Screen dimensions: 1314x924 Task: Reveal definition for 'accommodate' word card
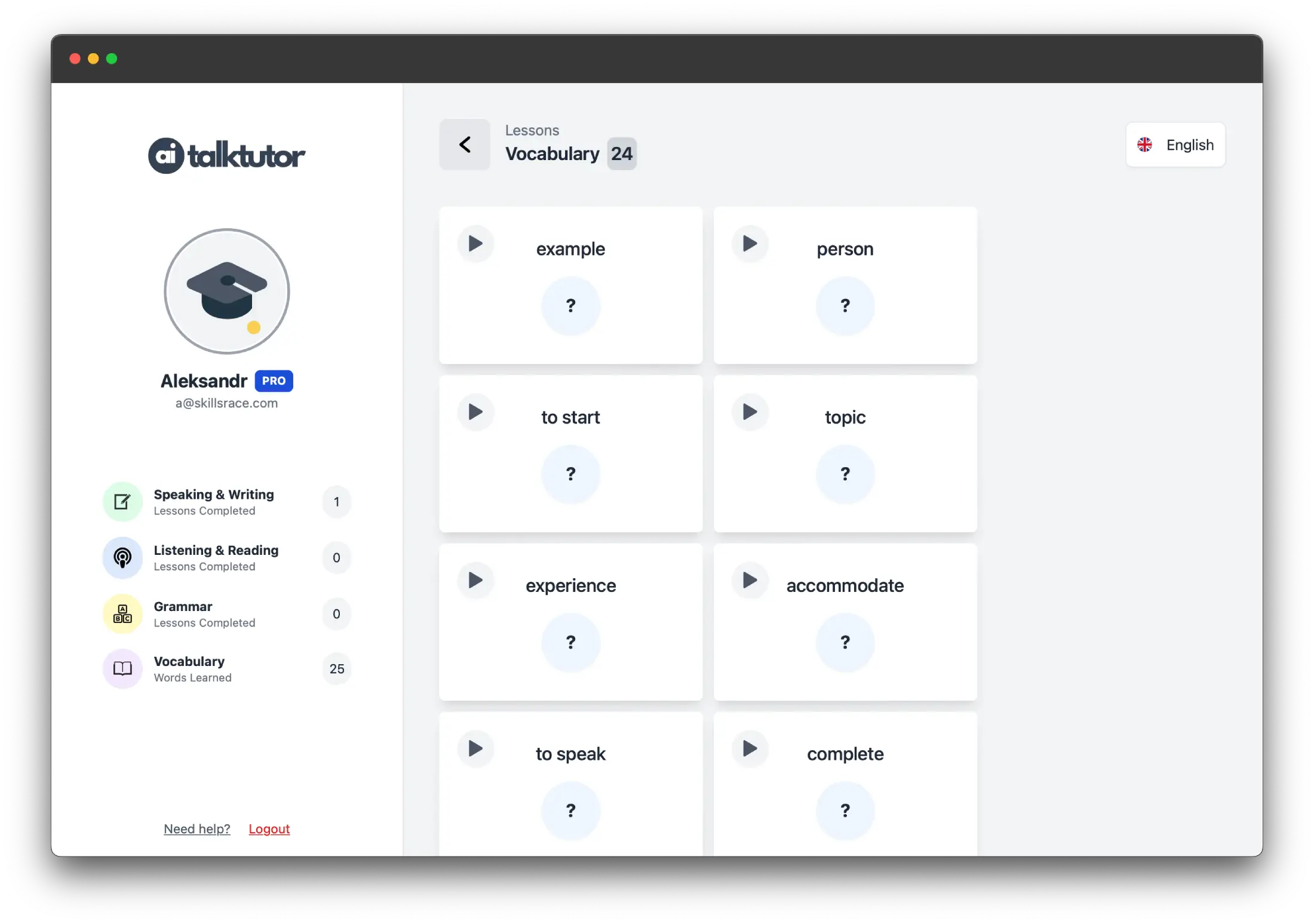coord(845,642)
